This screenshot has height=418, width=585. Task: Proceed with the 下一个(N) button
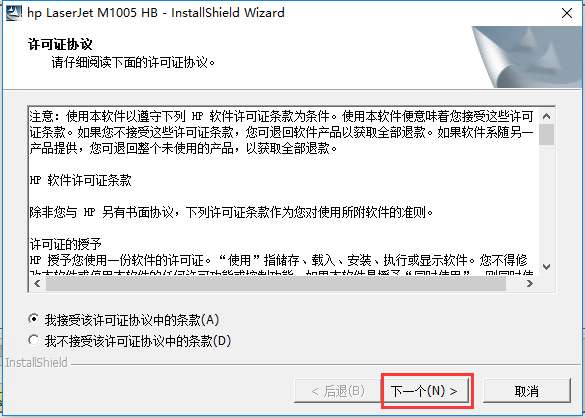point(425,391)
